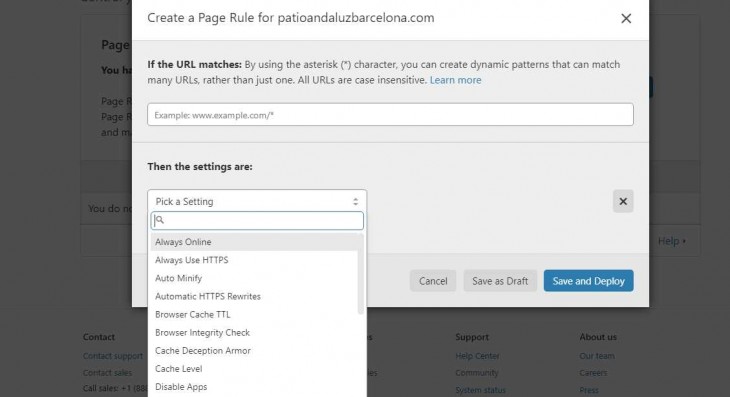This screenshot has height=397, width=730.
Task: Click Save and Deploy button
Action: click(588, 281)
